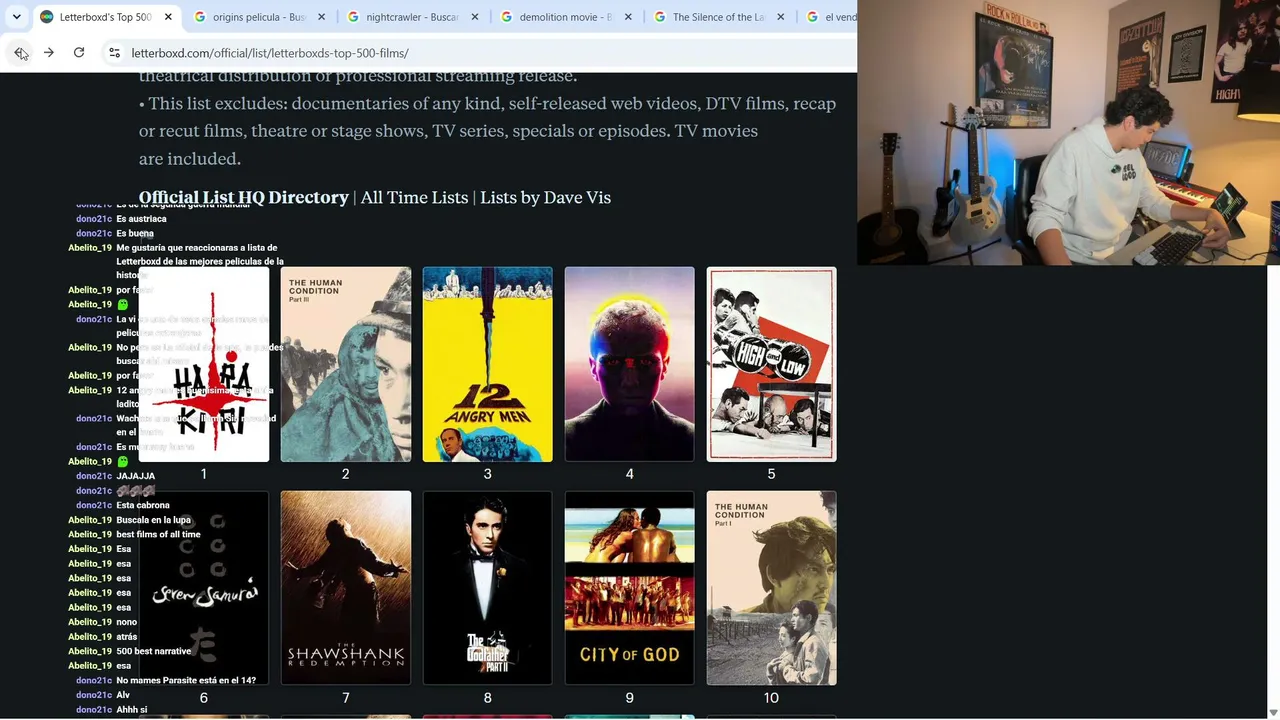1280x720 pixels.
Task: Reload the Letterboxd page
Action: (x=79, y=52)
